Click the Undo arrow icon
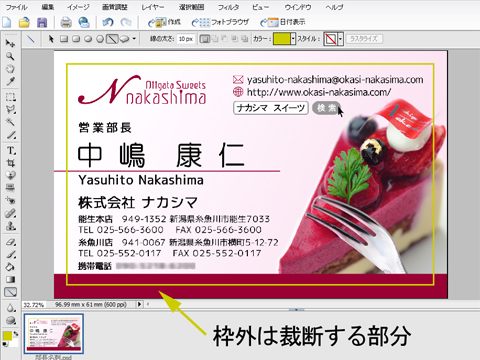 (x=108, y=22)
